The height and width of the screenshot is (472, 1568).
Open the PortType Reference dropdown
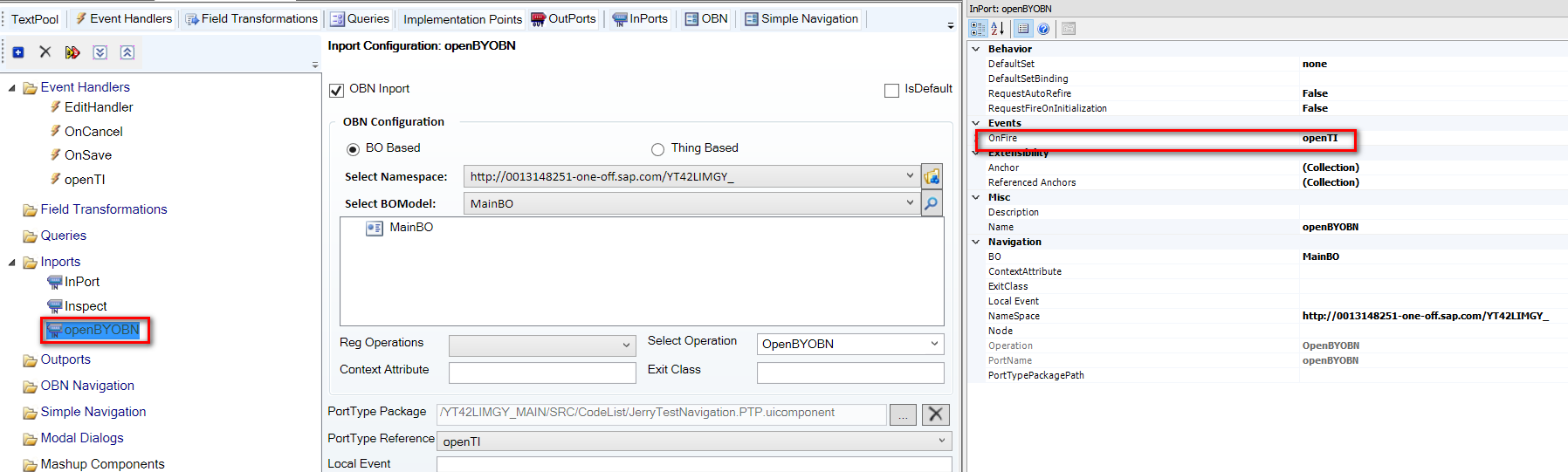[942, 441]
